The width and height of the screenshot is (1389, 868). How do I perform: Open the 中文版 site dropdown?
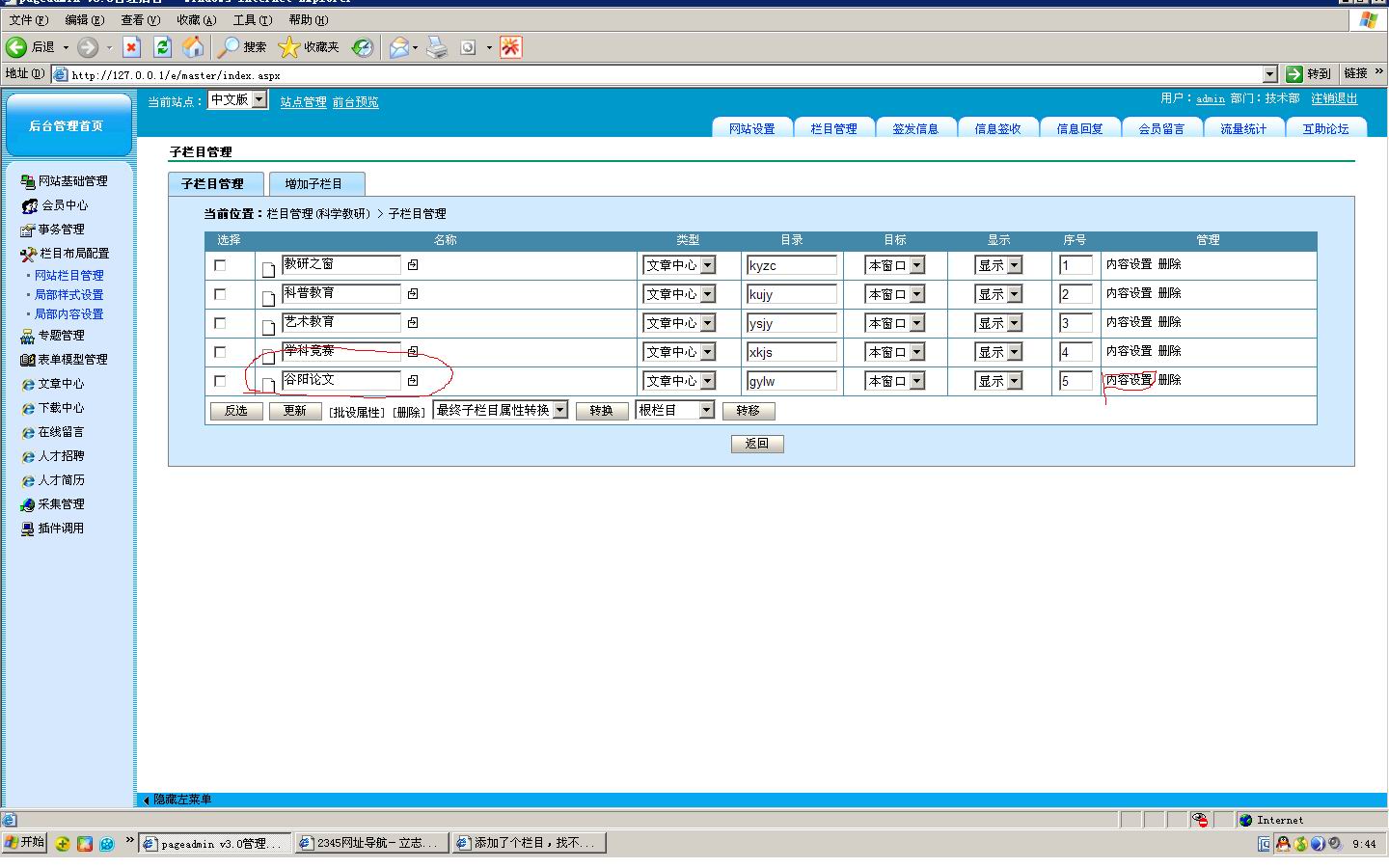(259, 100)
